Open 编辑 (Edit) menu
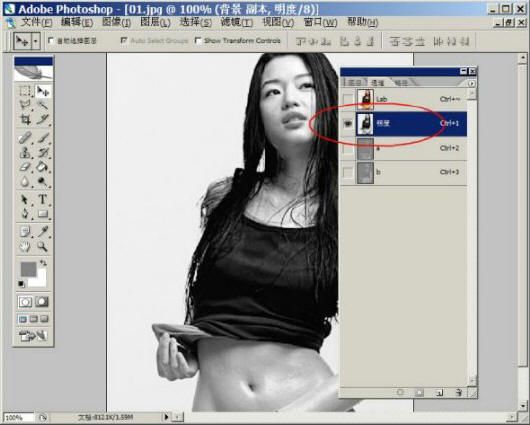 click(77, 22)
